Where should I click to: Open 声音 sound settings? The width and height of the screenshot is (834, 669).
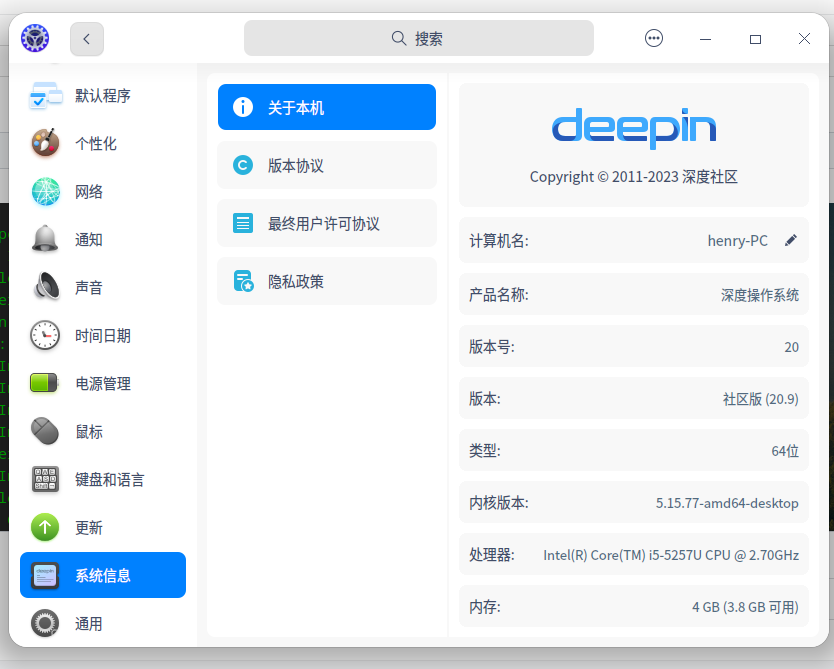click(89, 288)
